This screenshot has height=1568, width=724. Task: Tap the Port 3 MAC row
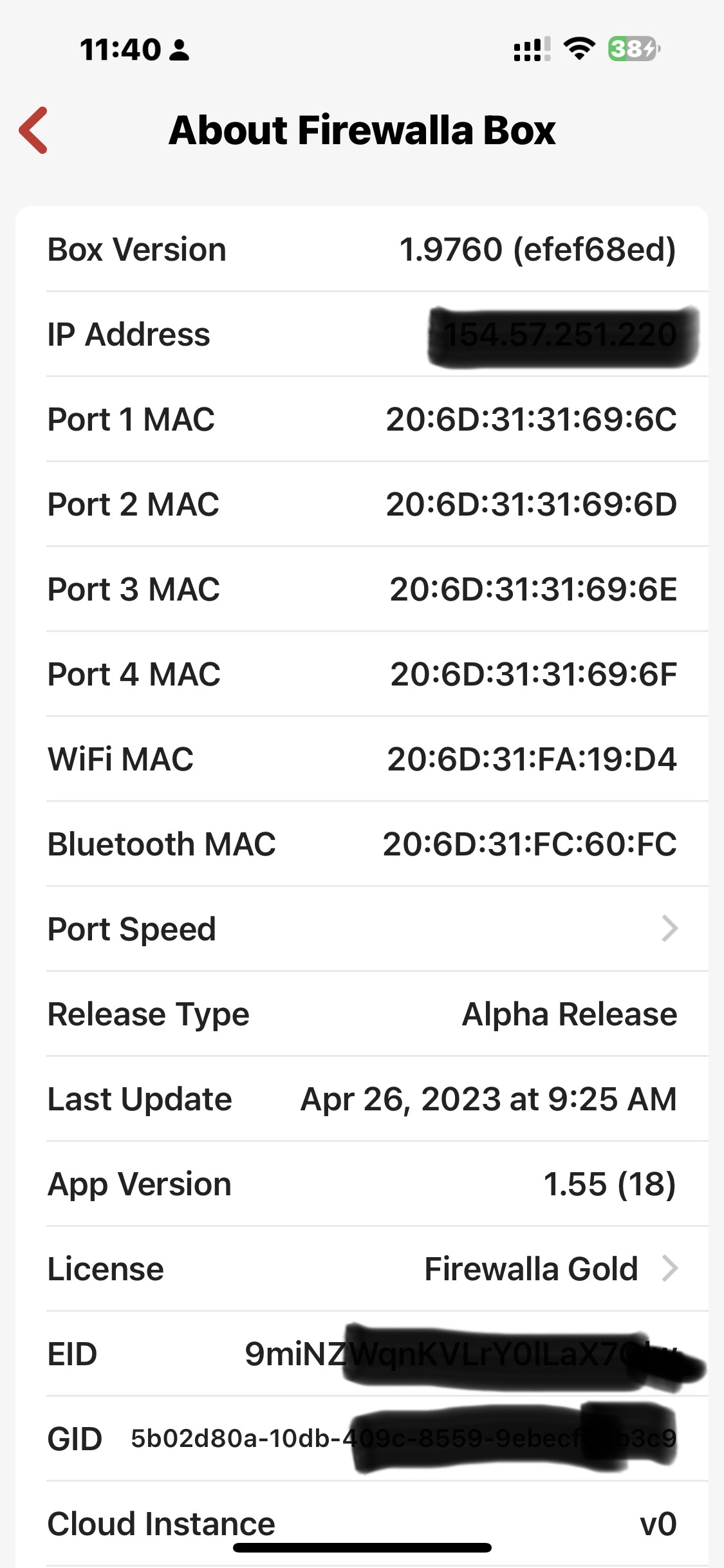click(x=360, y=590)
